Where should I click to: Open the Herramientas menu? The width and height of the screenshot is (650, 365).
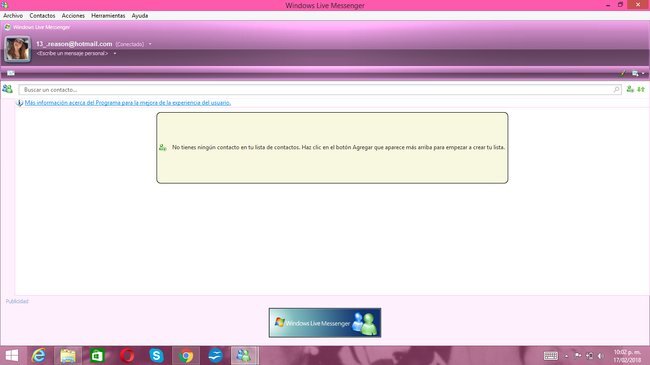tap(108, 15)
